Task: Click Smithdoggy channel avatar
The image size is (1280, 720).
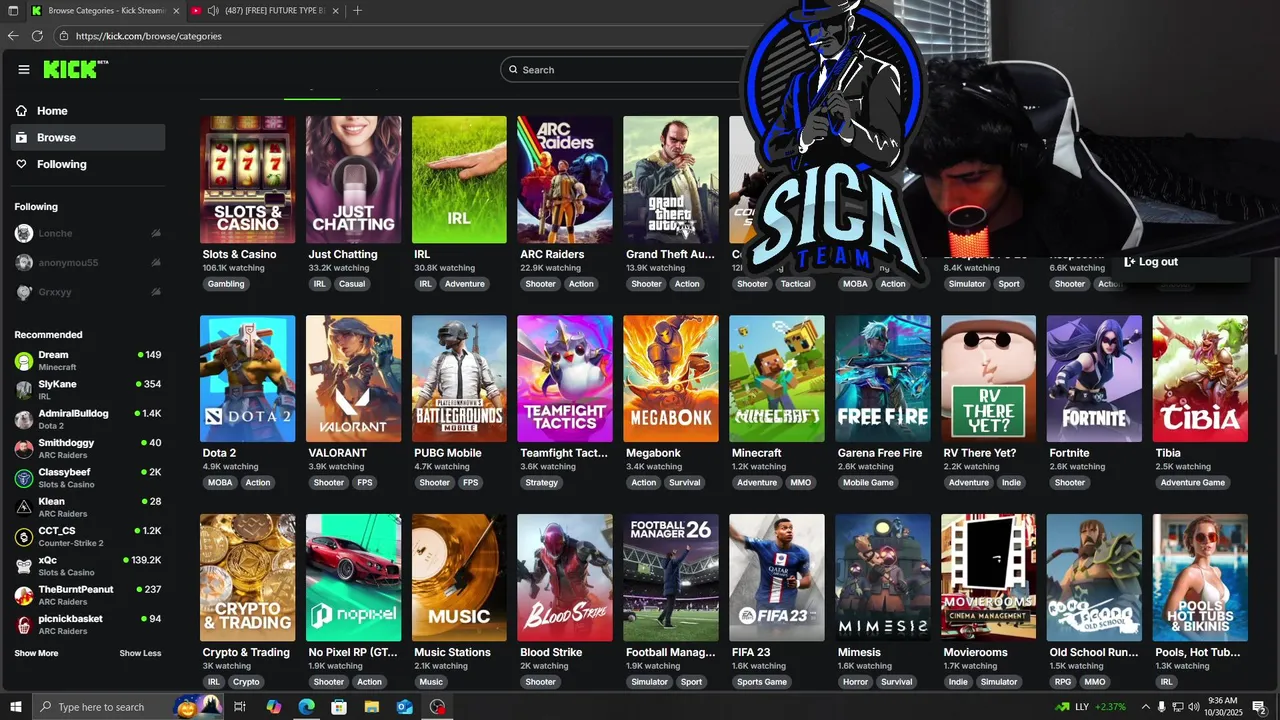Action: [x=24, y=449]
